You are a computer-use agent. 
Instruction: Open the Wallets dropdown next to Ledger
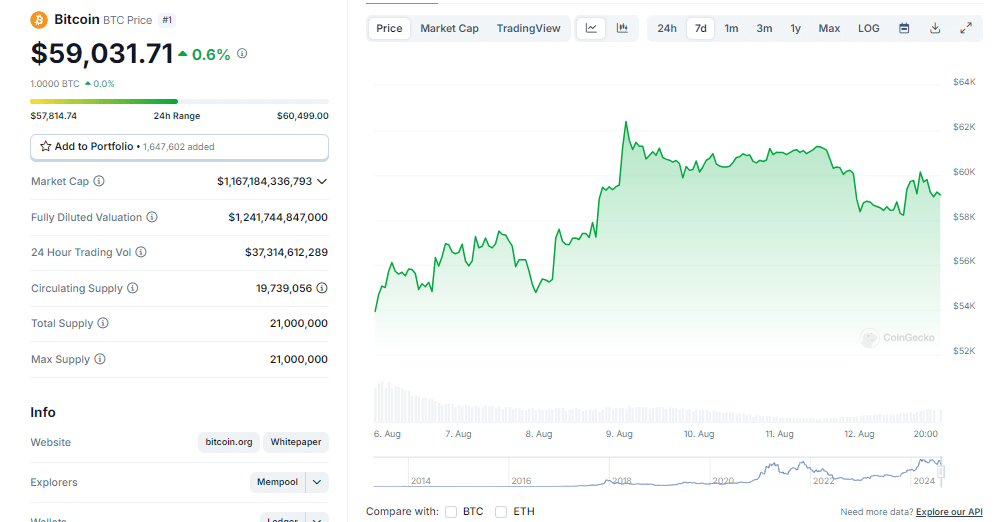tap(317, 518)
